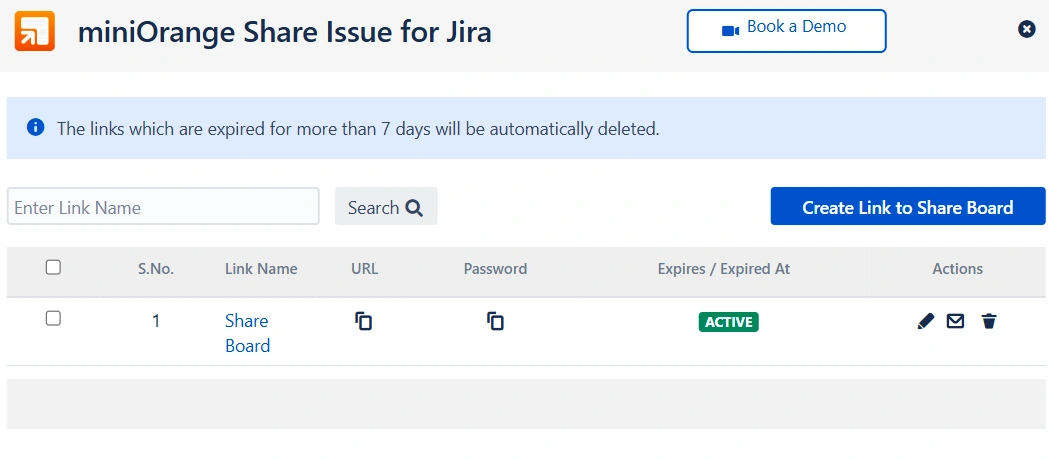Email the Share Board link via envelope icon
Image resolution: width=1049 pixels, height=459 pixels.
click(955, 321)
